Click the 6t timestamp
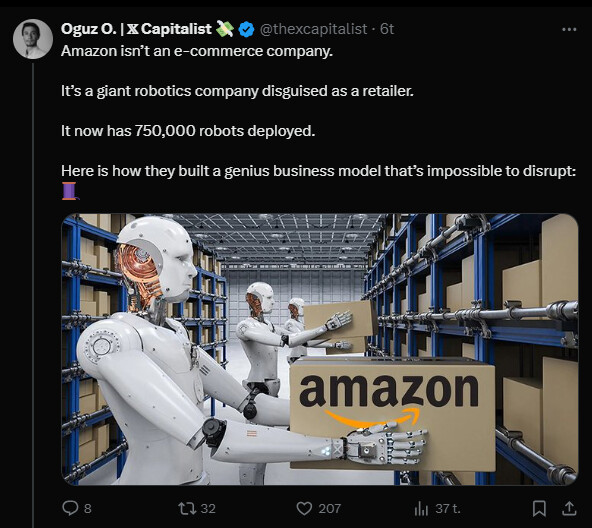 pos(387,29)
